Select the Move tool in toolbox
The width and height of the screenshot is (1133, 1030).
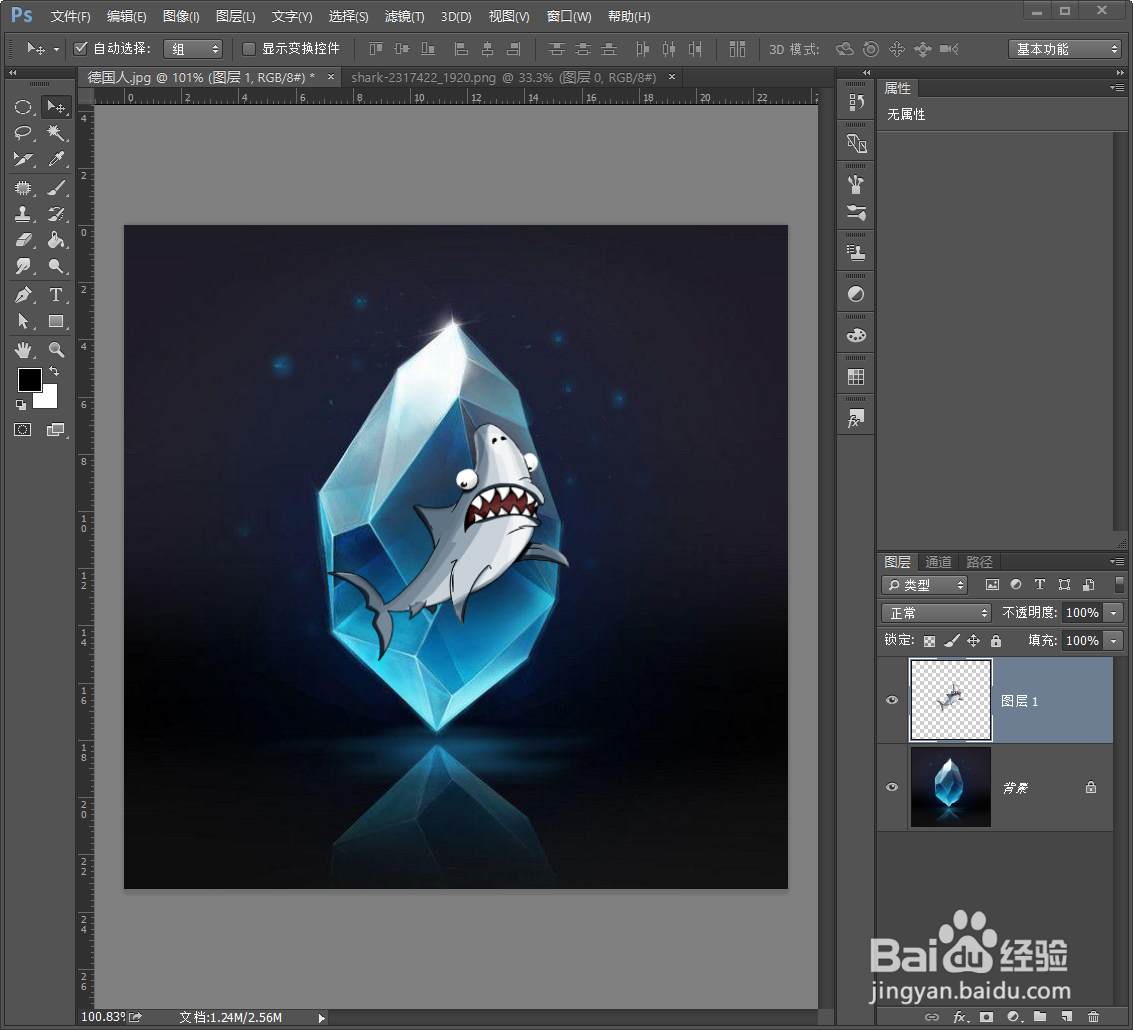point(56,107)
